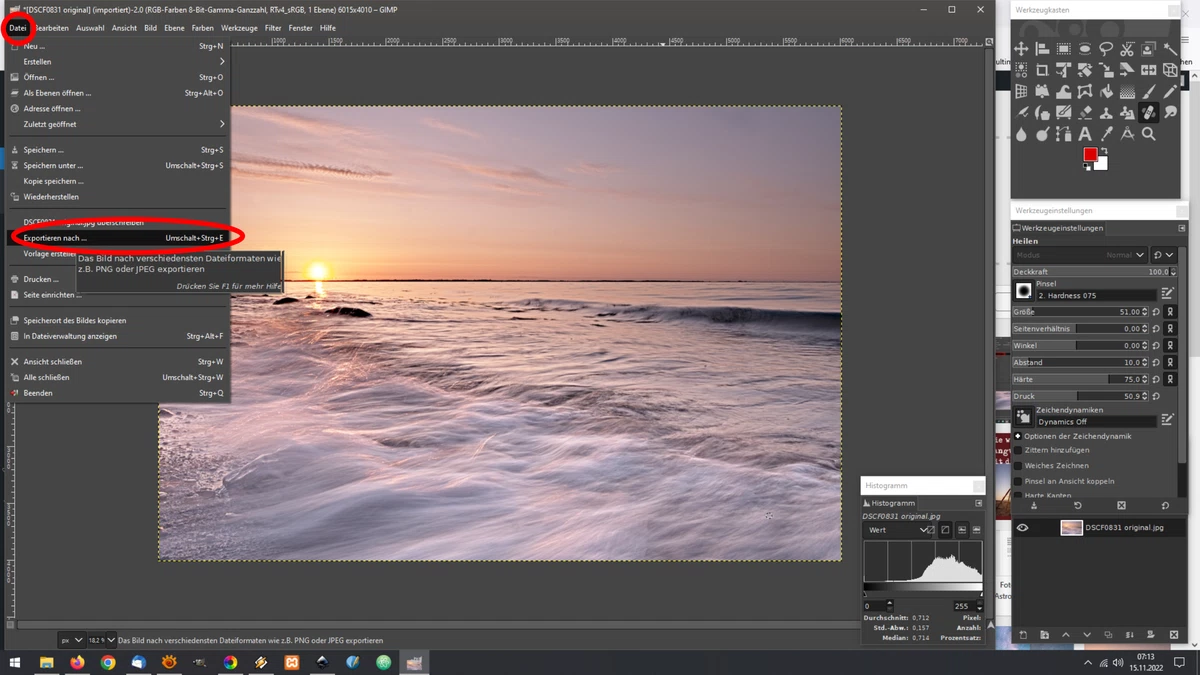The image size is (1200, 675).
Task: Select the Bucket Fill tool
Action: (1106, 91)
